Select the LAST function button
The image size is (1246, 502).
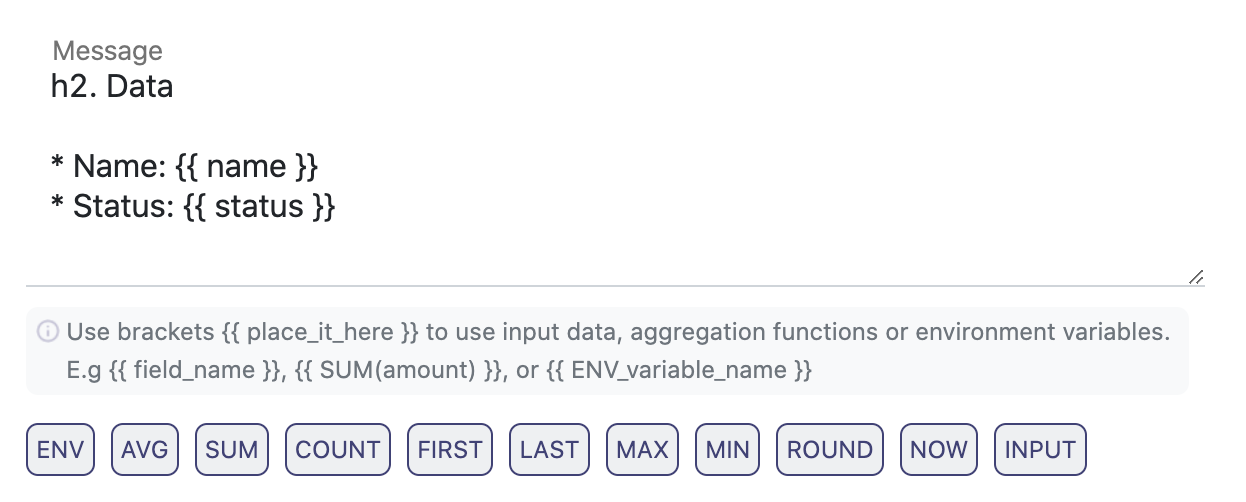(549, 450)
